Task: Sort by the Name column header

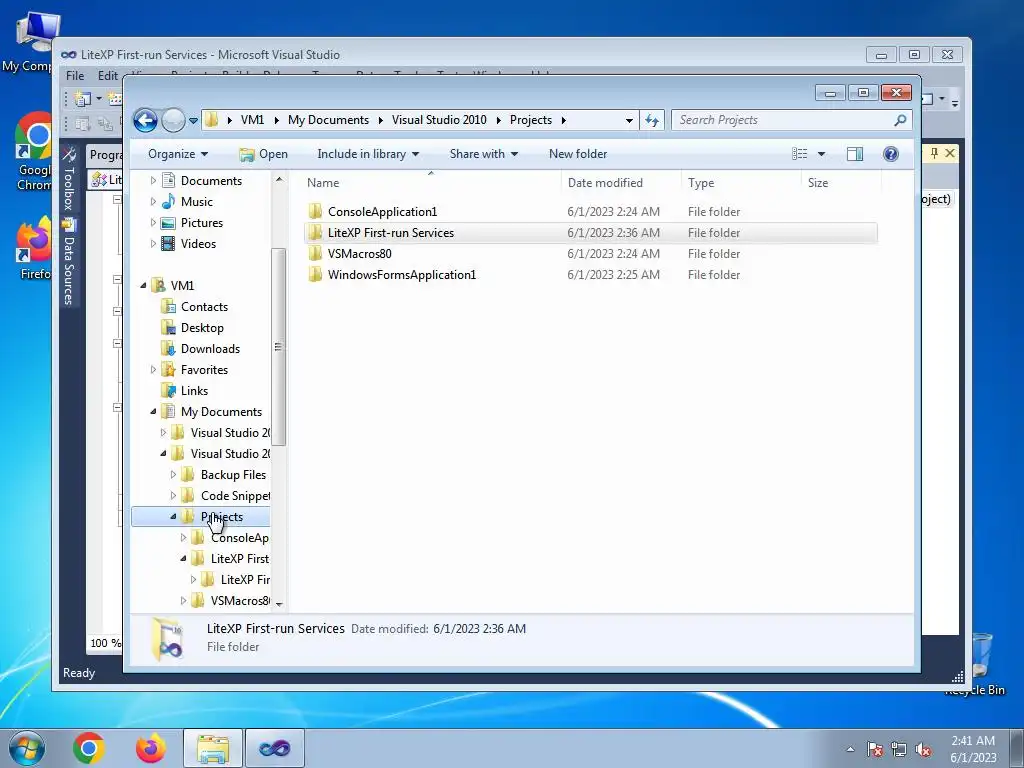Action: [x=431, y=183]
